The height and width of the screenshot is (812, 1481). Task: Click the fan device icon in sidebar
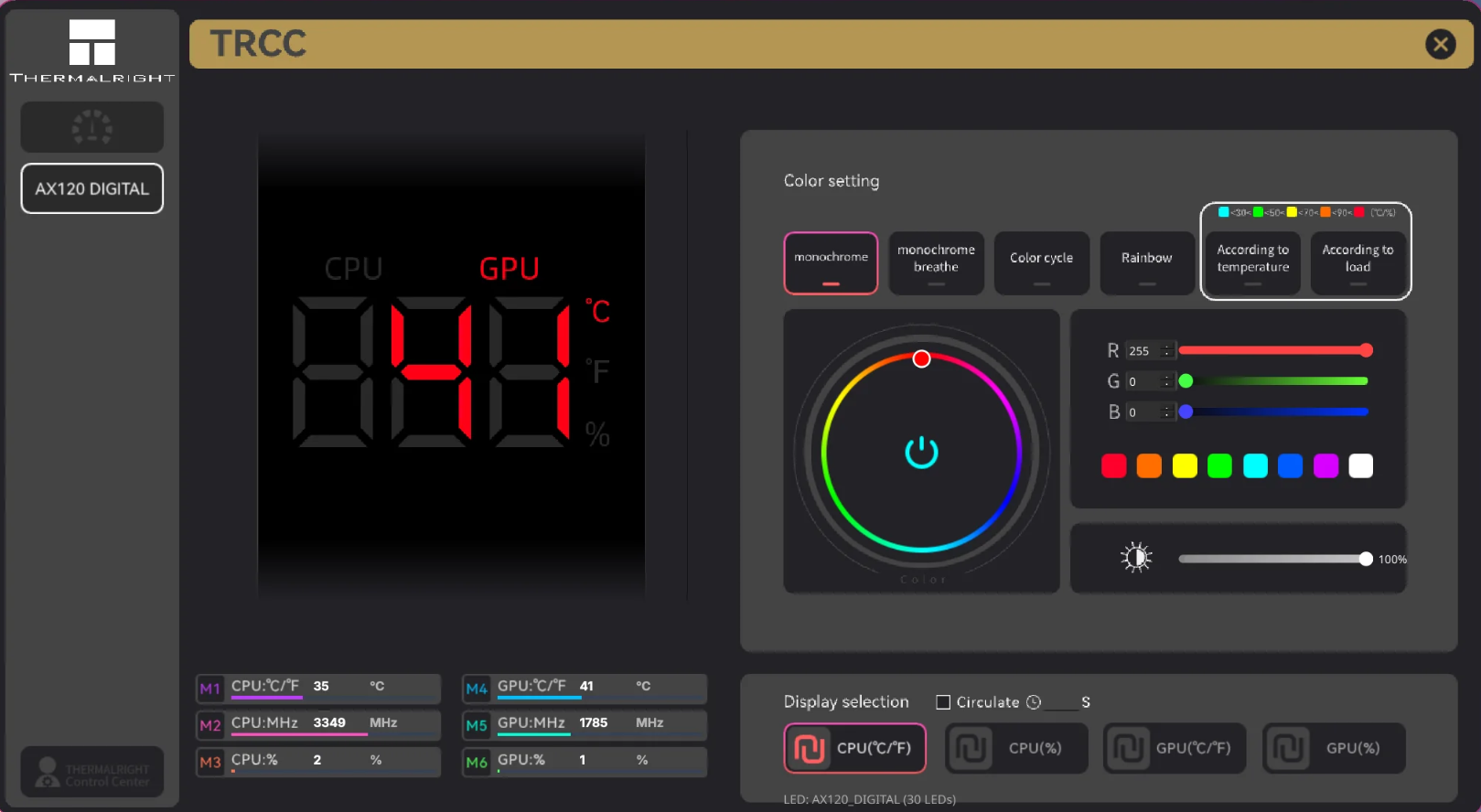point(92,127)
